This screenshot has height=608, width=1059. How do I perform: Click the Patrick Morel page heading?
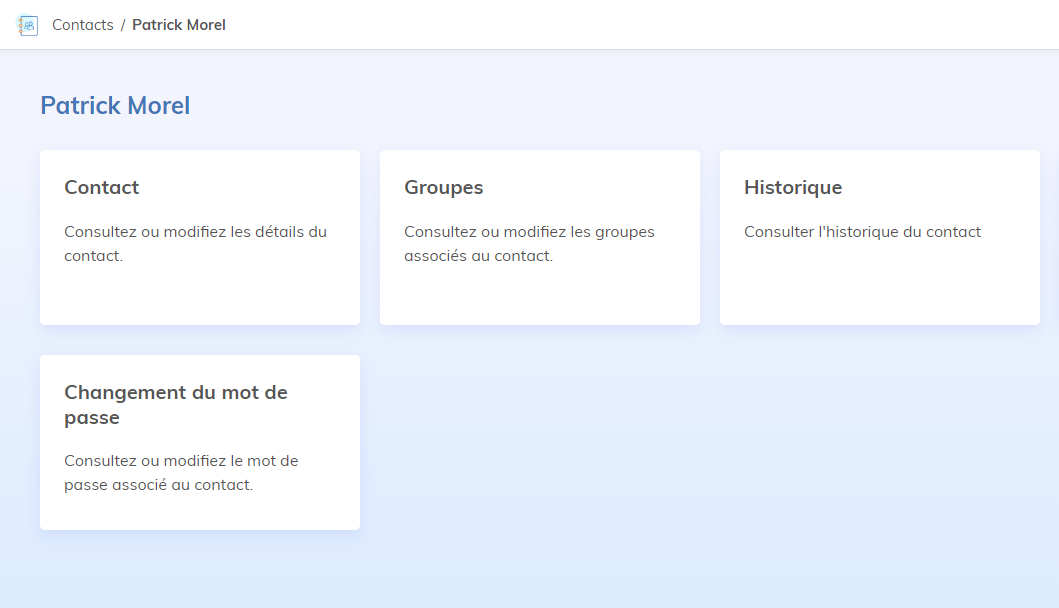pos(115,105)
